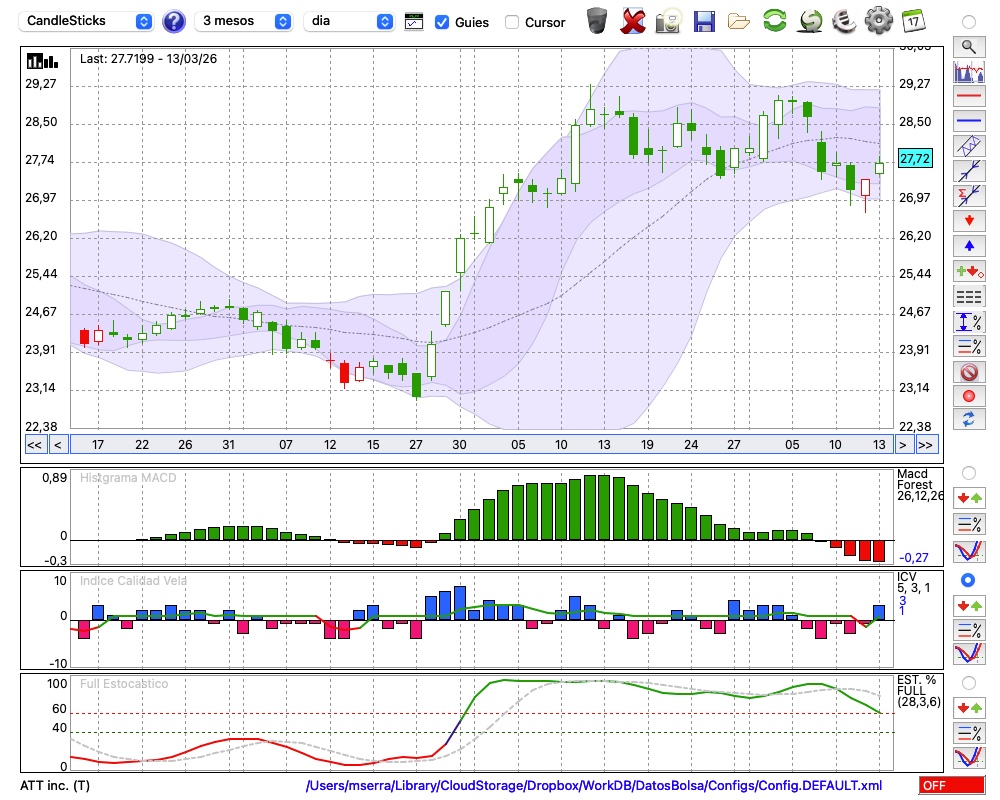Uncheck the Guies checkbox
Viewport: 1000px width, 800px height.
pyautogui.click(x=442, y=22)
